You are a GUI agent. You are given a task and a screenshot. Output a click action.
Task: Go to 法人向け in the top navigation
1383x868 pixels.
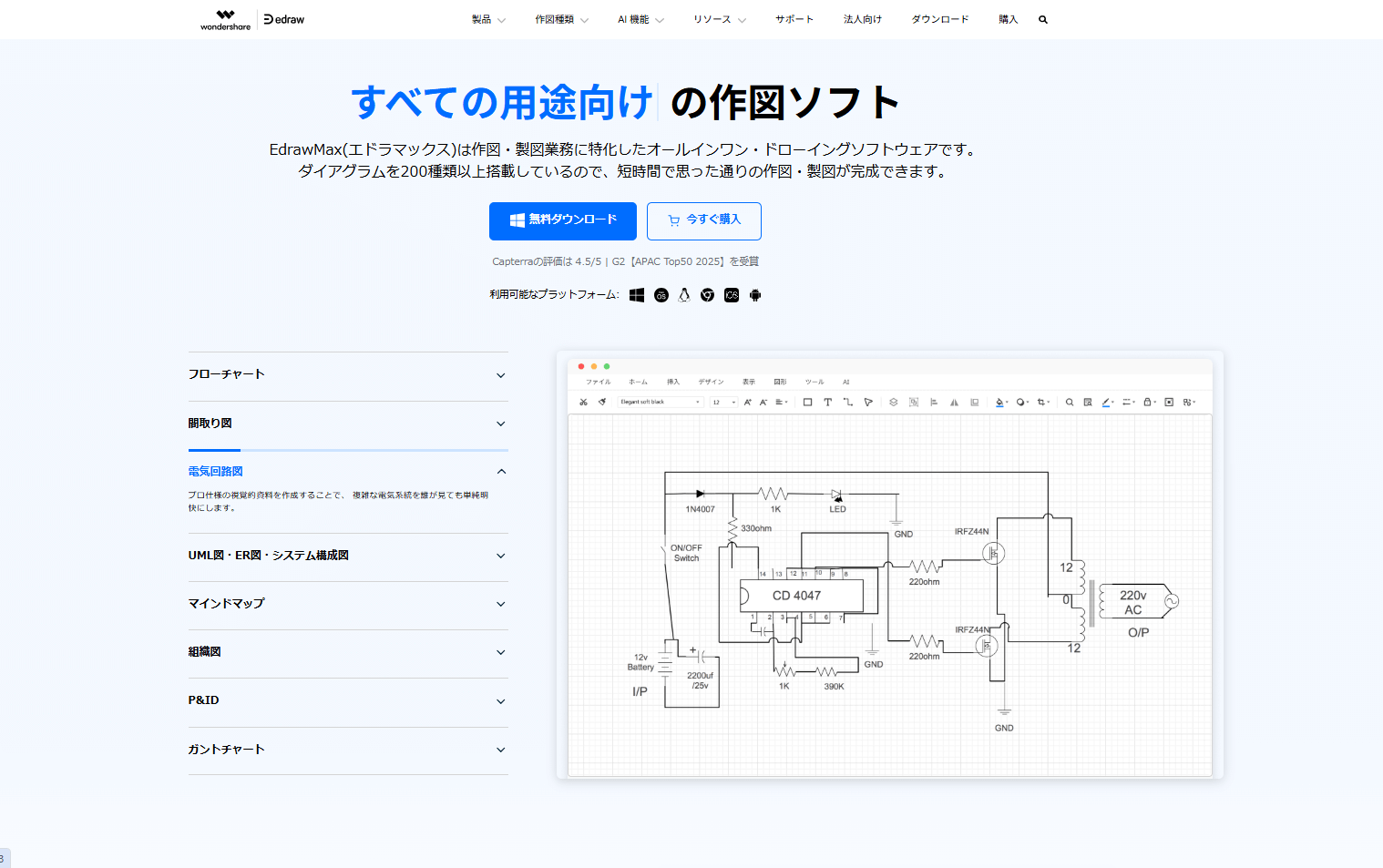(x=863, y=19)
